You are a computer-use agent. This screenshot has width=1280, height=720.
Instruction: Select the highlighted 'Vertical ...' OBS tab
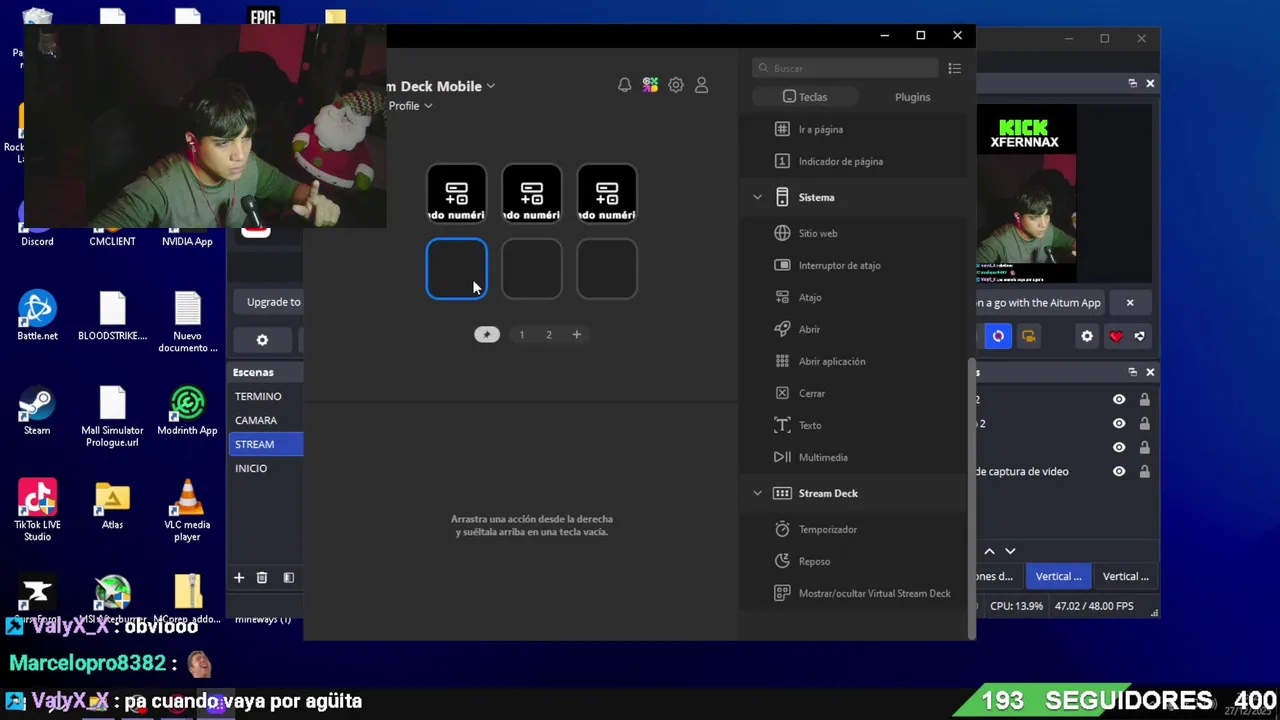[1058, 576]
